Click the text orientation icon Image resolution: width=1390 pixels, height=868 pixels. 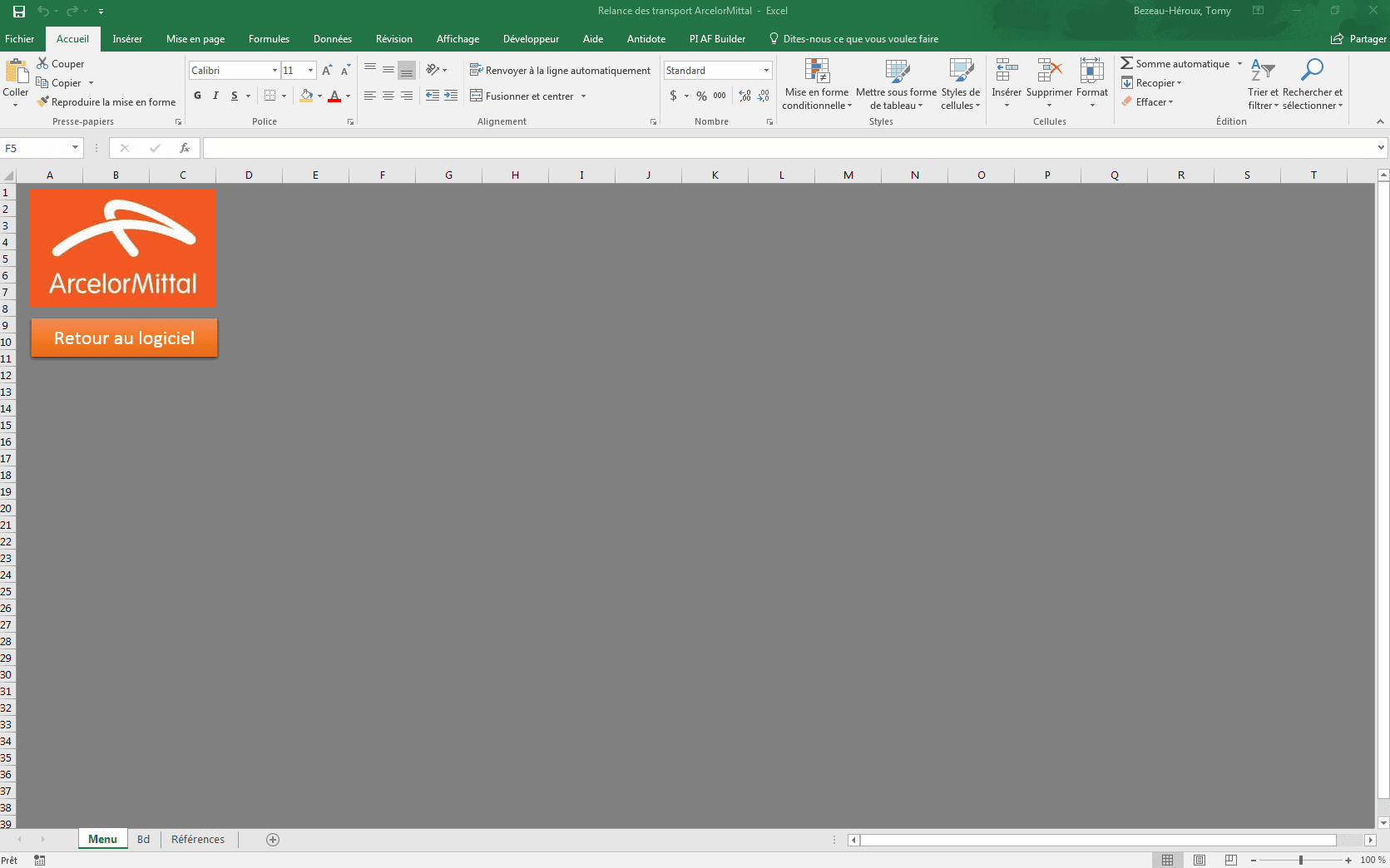[433, 70]
